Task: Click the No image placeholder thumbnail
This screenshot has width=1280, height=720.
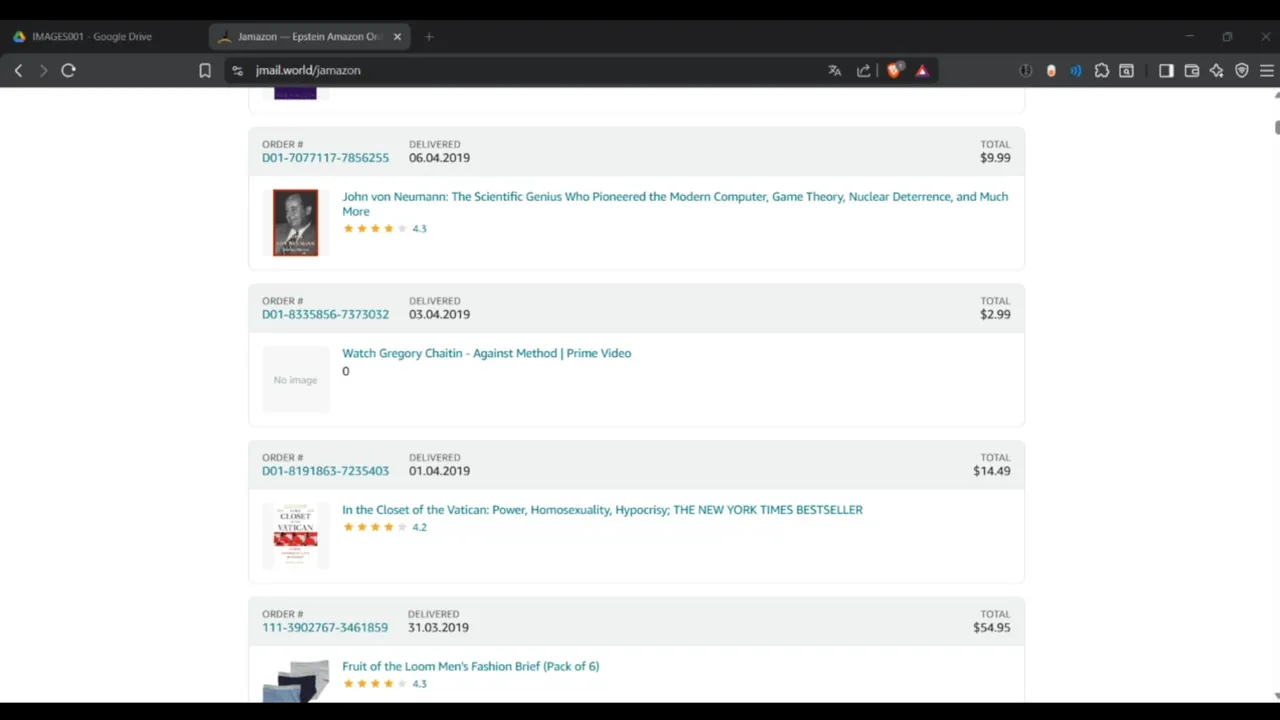Action: point(296,380)
